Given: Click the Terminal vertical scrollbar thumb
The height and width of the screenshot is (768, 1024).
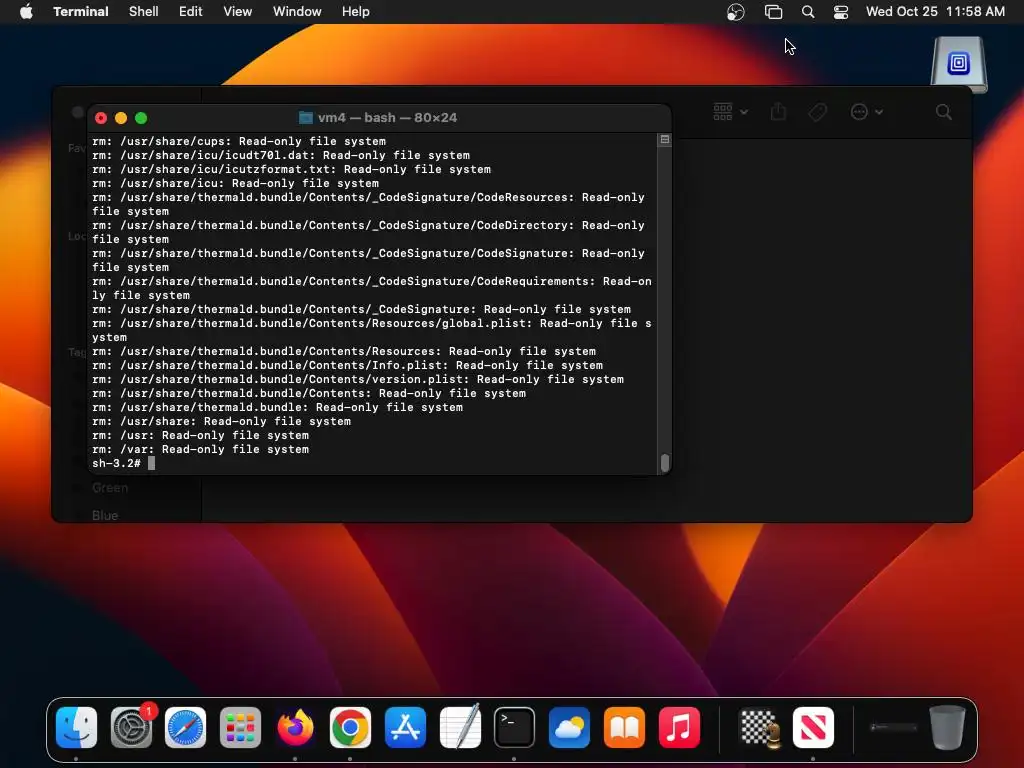Looking at the screenshot, I should tap(665, 462).
